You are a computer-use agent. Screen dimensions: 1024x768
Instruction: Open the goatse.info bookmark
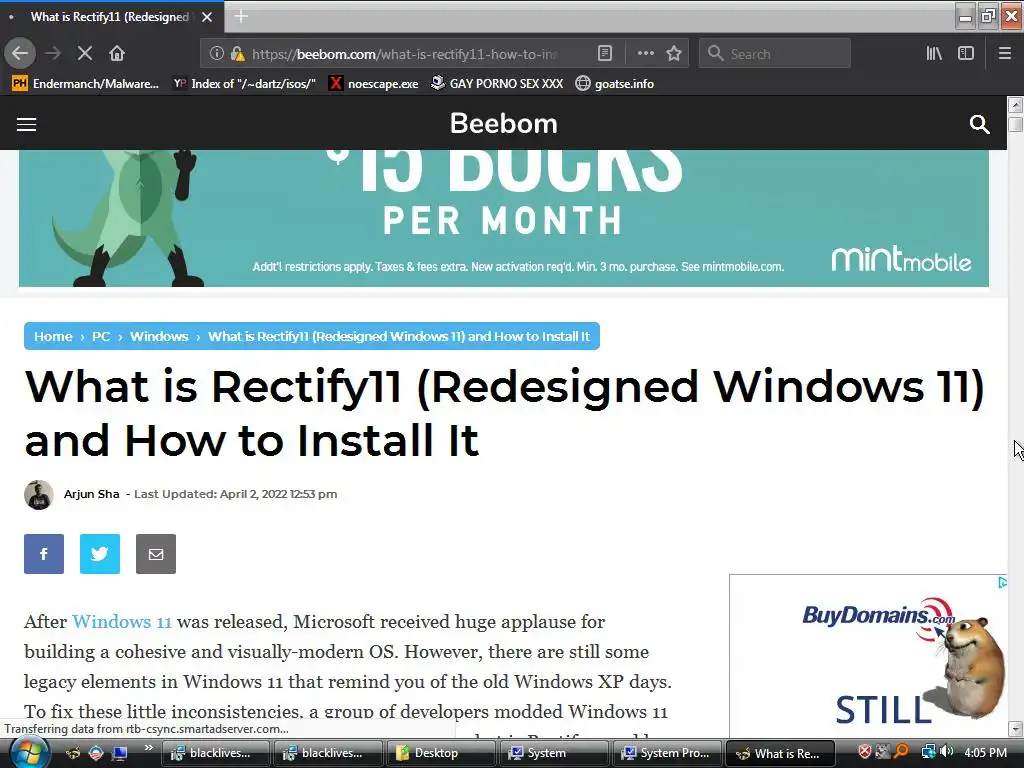point(615,84)
